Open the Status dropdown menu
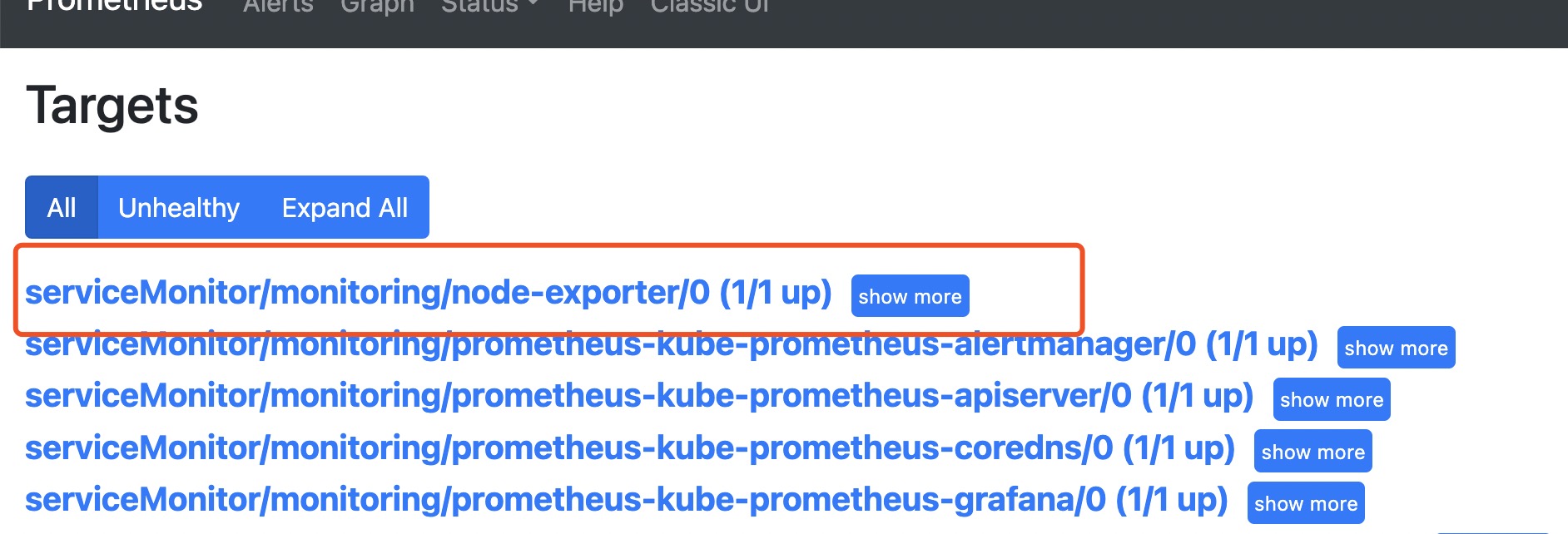The width and height of the screenshot is (1568, 534). (x=489, y=6)
